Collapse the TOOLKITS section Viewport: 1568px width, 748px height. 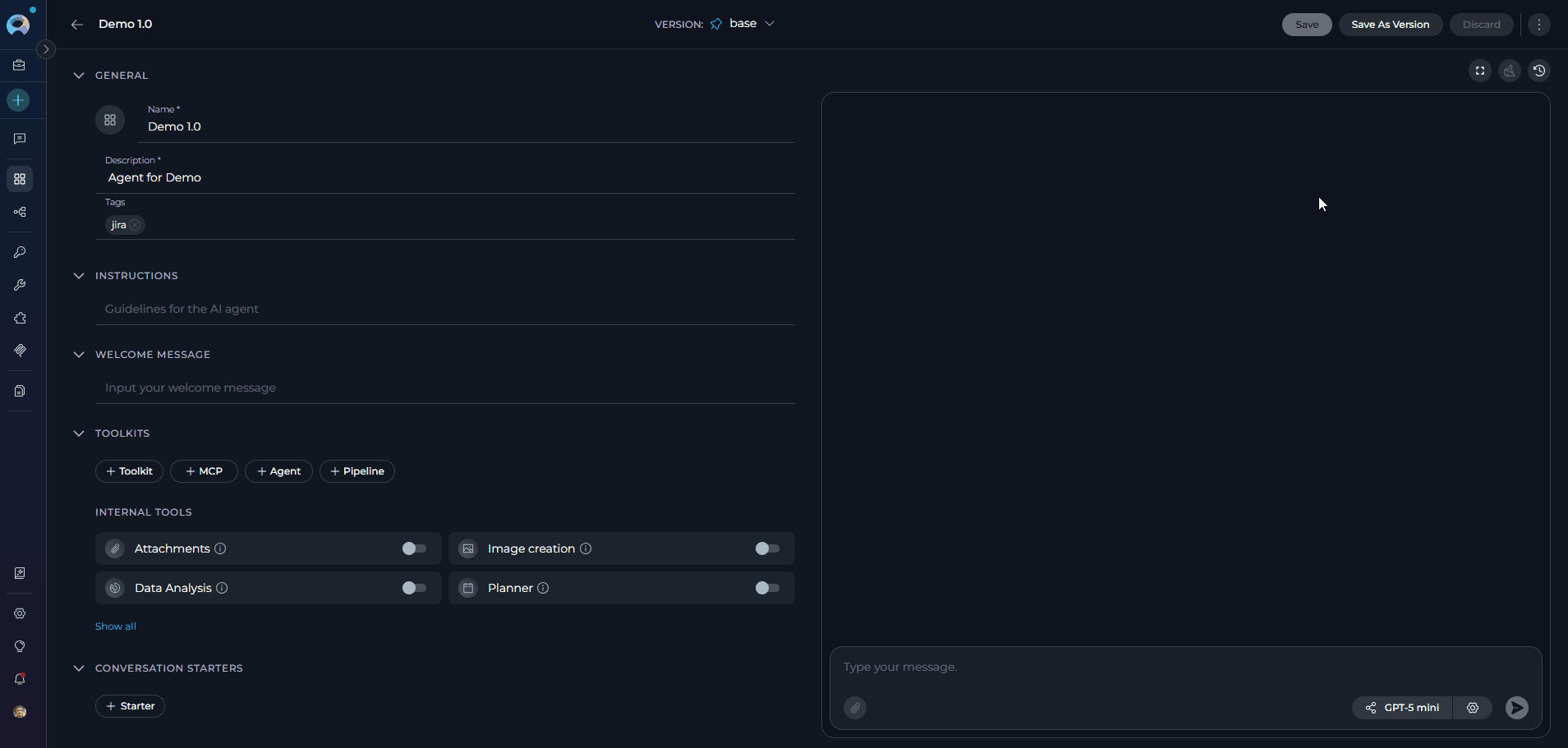[x=79, y=434]
